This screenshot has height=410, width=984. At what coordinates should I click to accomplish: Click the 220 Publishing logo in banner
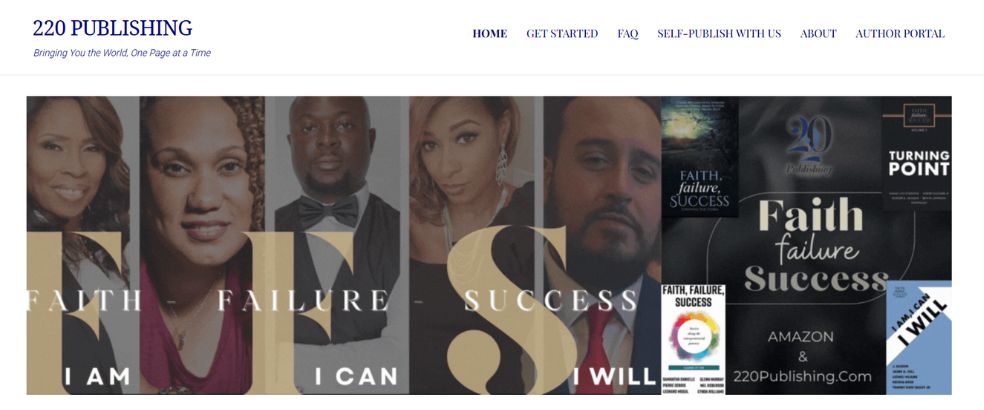809,145
